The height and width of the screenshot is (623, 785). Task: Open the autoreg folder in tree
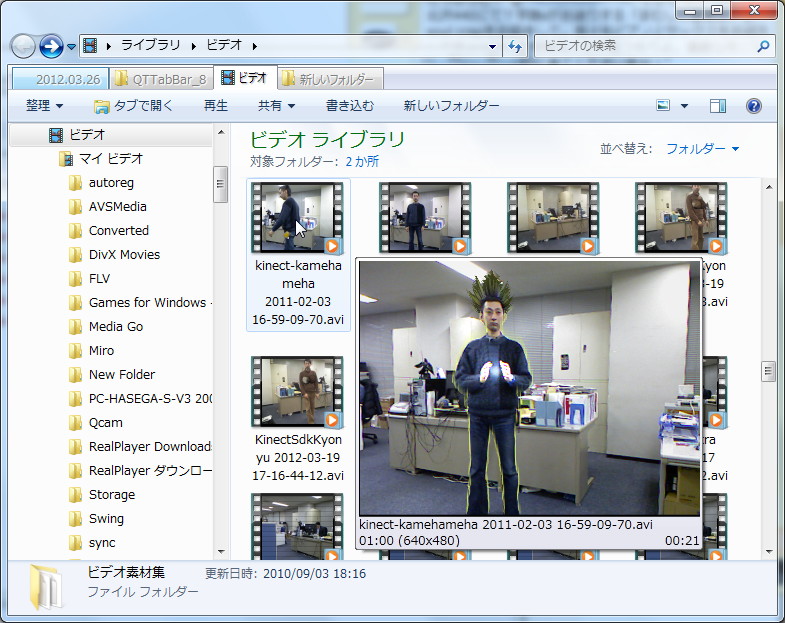click(x=111, y=183)
